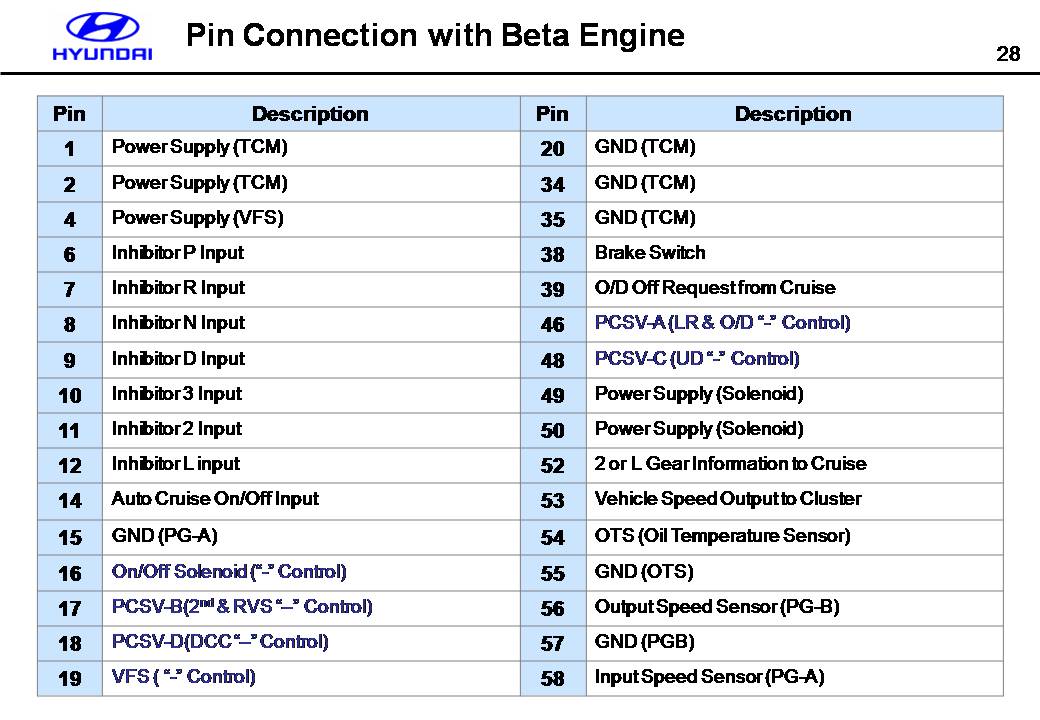Click the Auto Cruise On/Off Input cell
The width and height of the screenshot is (1040, 720).
(215, 499)
